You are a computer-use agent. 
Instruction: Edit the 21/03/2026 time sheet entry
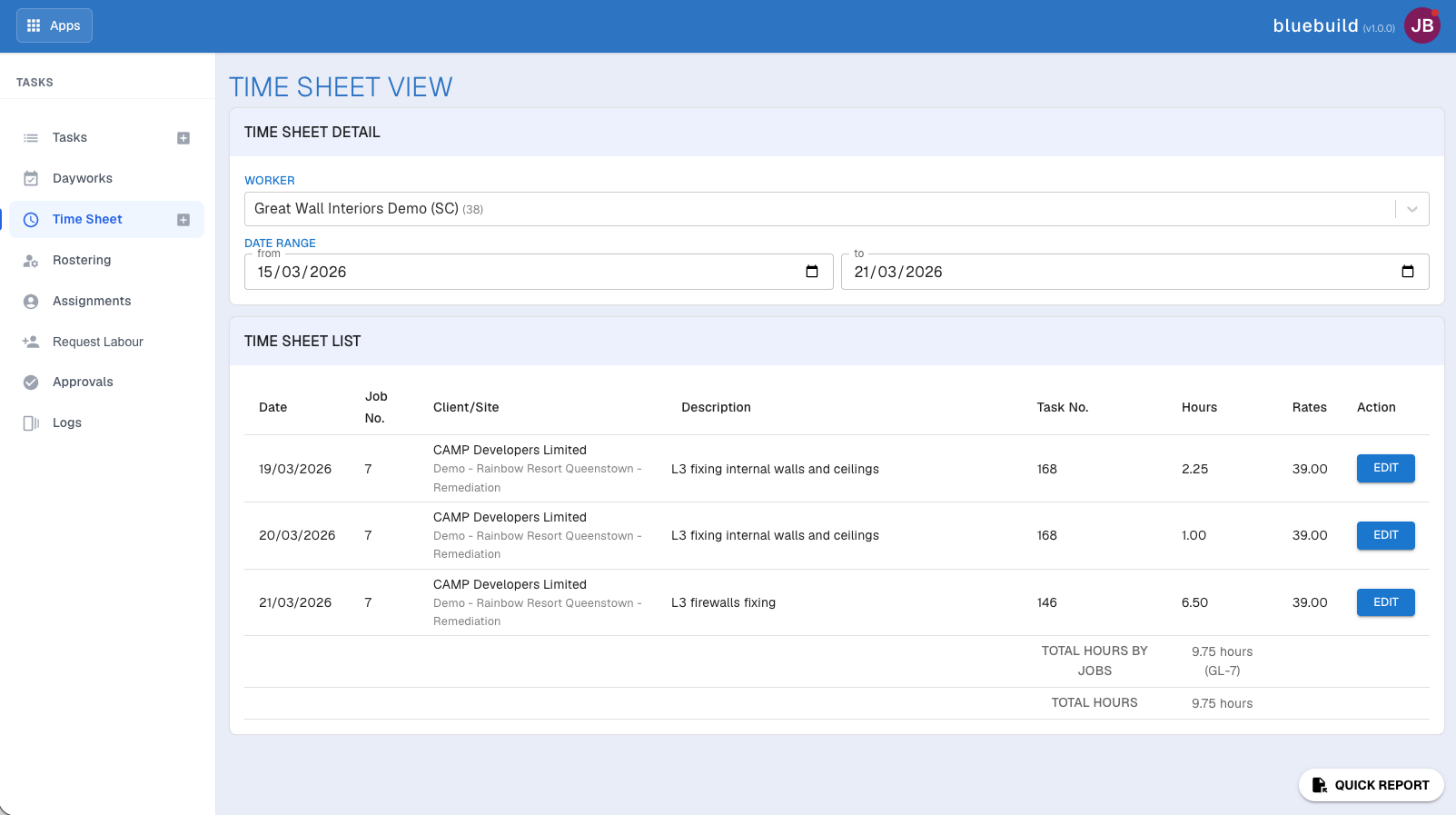(1386, 602)
